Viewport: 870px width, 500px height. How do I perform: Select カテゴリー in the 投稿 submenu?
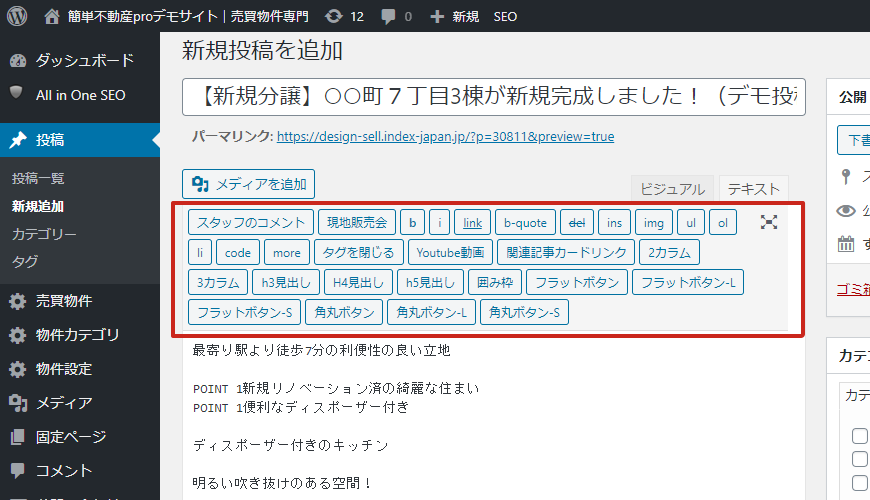pyautogui.click(x=44, y=234)
